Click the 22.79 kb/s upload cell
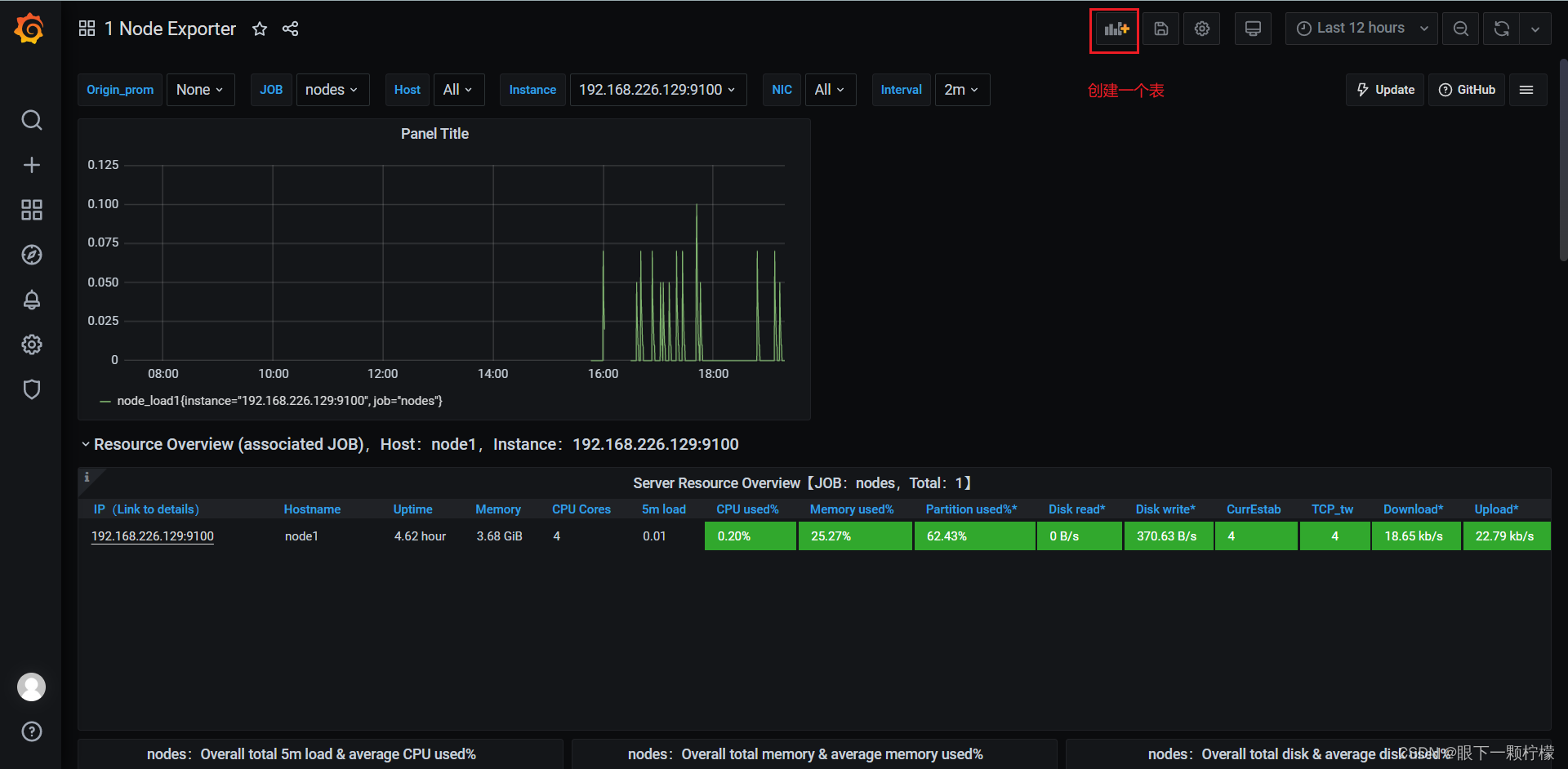The width and height of the screenshot is (1568, 769). click(1507, 536)
